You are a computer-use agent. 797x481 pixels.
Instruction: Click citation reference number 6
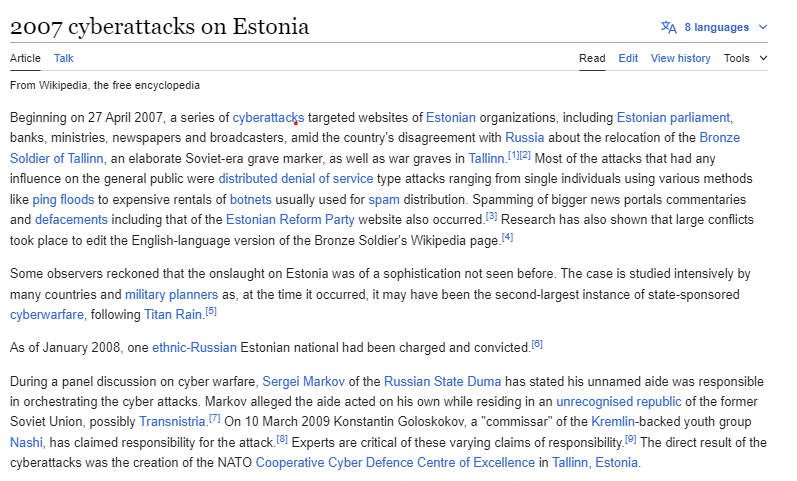[537, 345]
